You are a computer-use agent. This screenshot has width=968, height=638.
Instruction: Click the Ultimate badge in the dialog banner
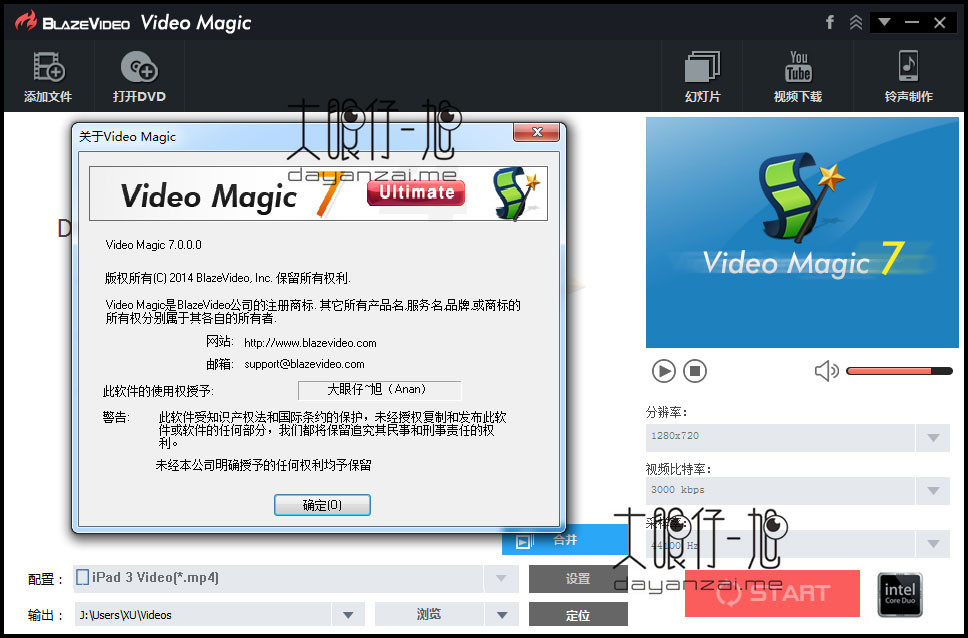416,193
